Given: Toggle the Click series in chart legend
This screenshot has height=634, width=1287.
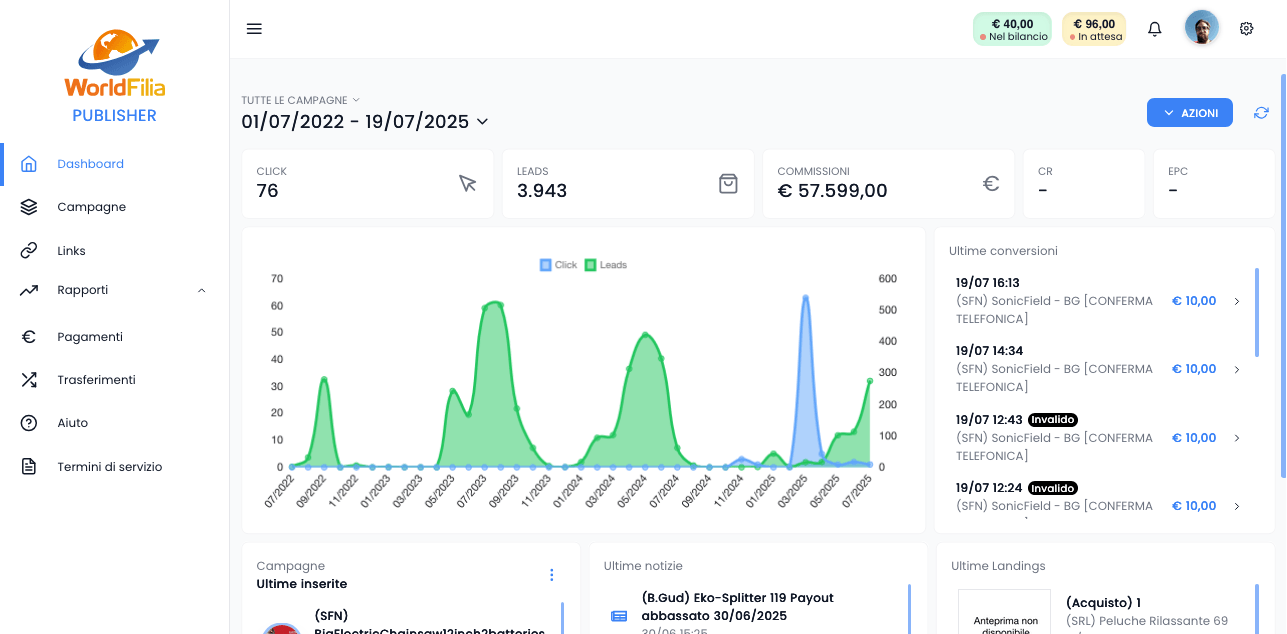Looking at the screenshot, I should [558, 265].
